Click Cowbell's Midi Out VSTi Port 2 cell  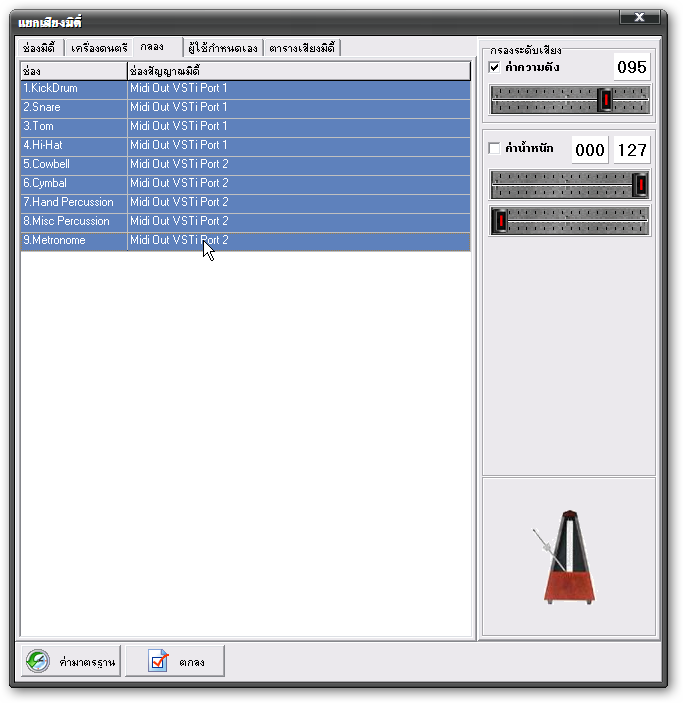(299, 164)
